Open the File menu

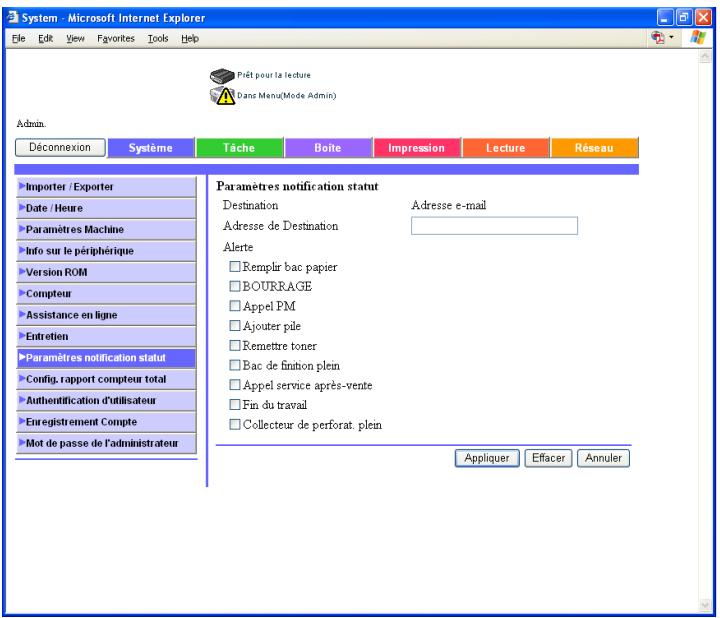pyautogui.click(x=18, y=39)
